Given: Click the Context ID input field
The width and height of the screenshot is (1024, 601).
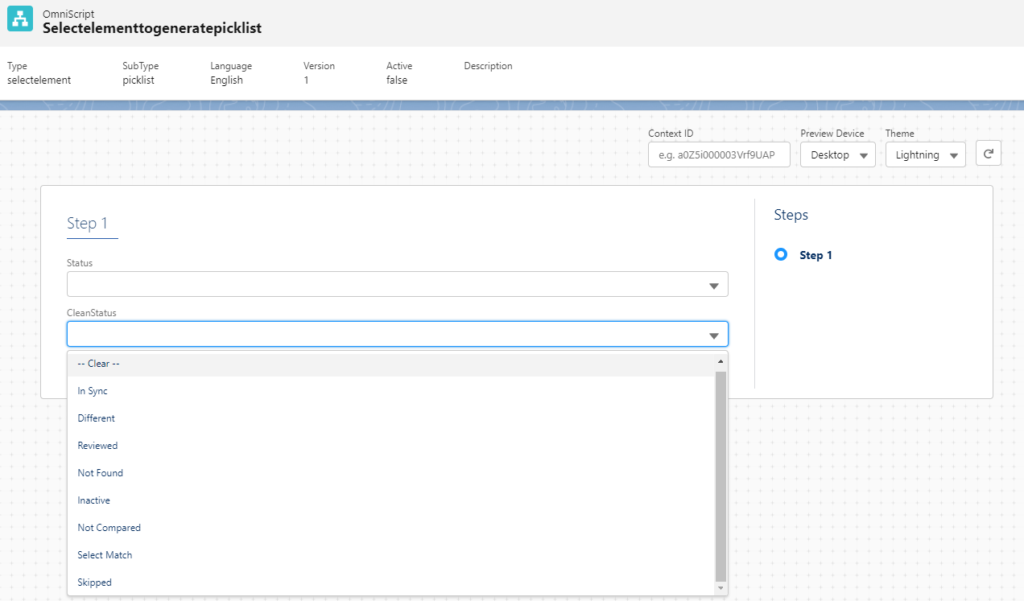Looking at the screenshot, I should pos(719,155).
